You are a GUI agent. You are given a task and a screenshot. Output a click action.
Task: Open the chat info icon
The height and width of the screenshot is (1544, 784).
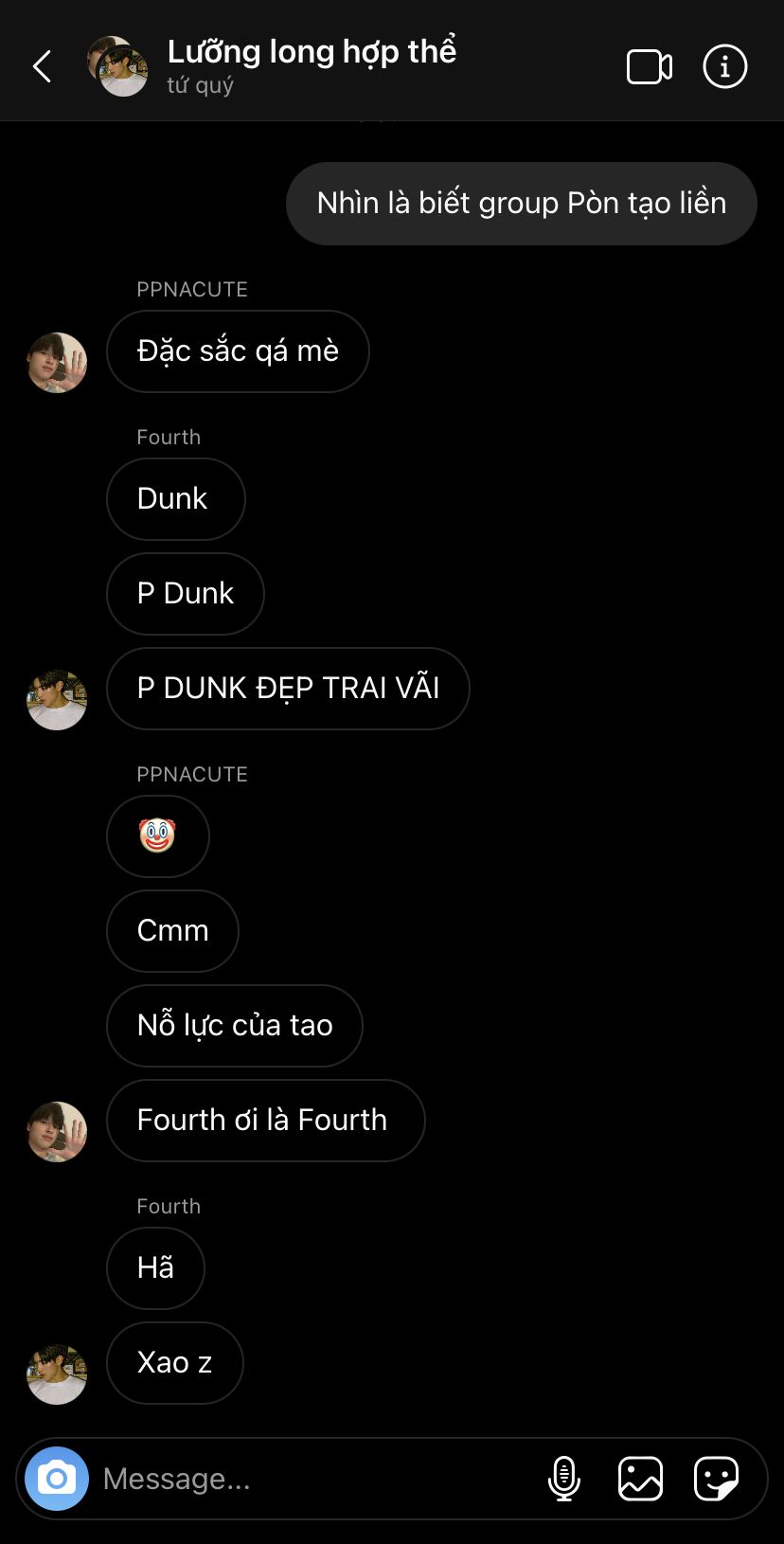coord(725,66)
